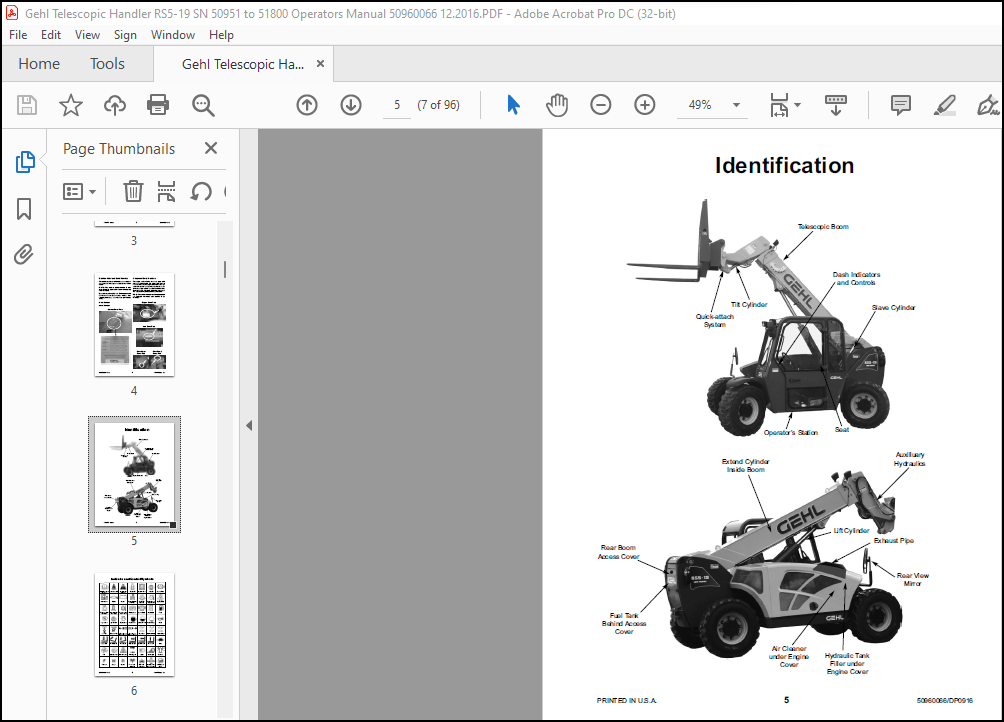This screenshot has width=1004, height=722.
Task: Open the View menu
Action: [x=87, y=35]
